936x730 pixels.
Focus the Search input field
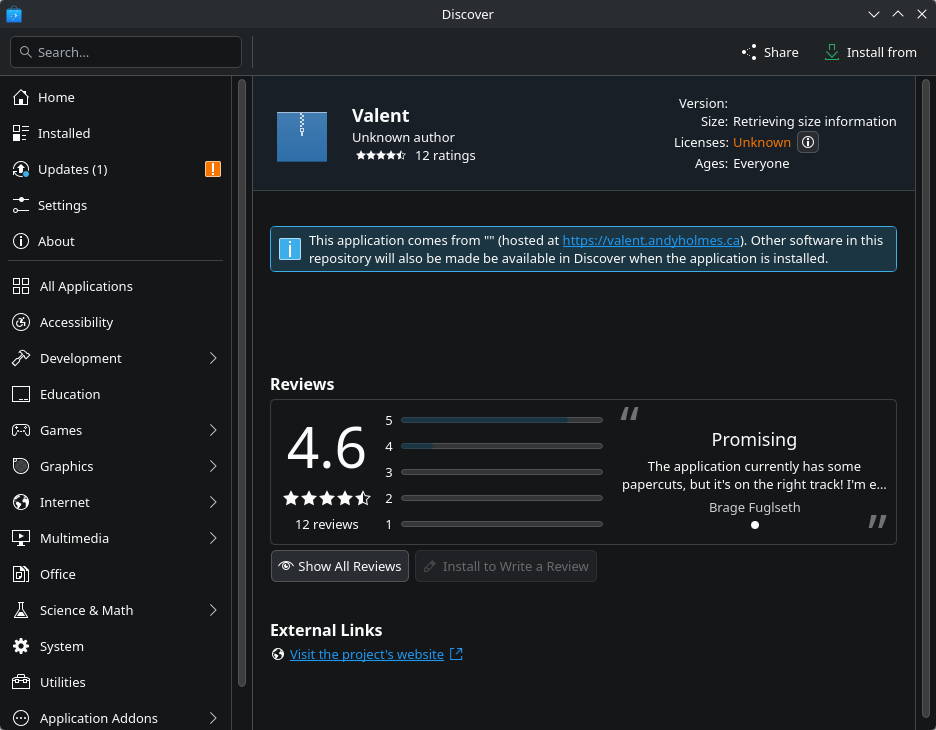[135, 52]
